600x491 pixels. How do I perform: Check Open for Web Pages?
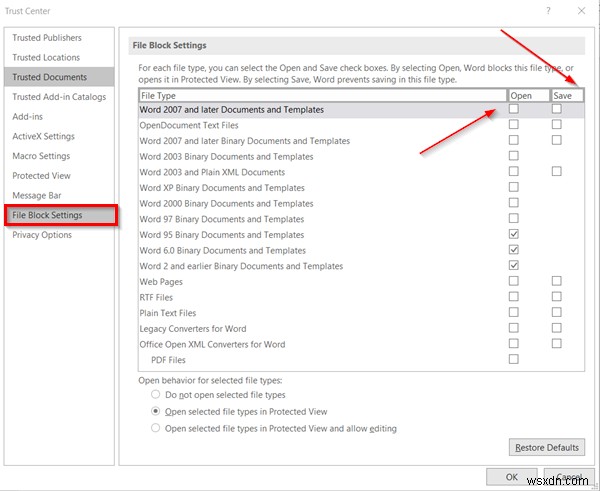pos(514,281)
